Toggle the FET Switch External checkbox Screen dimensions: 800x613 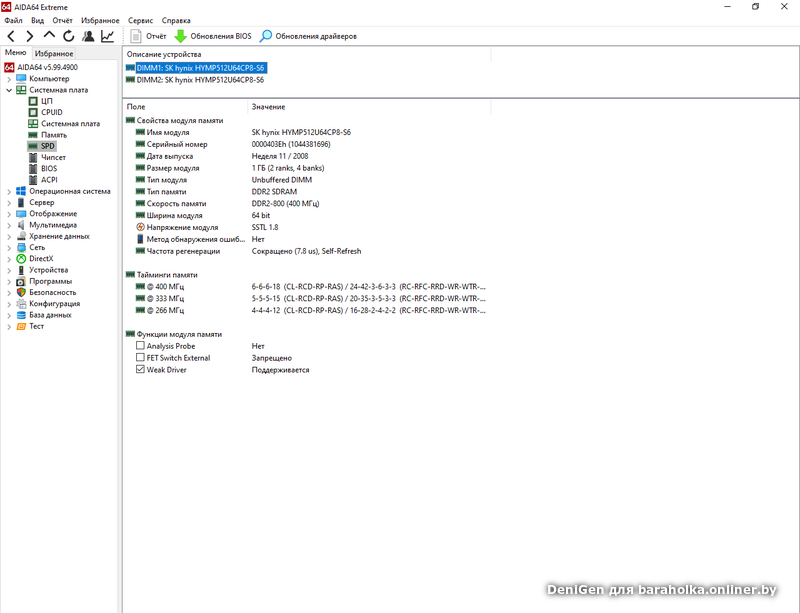(140, 357)
